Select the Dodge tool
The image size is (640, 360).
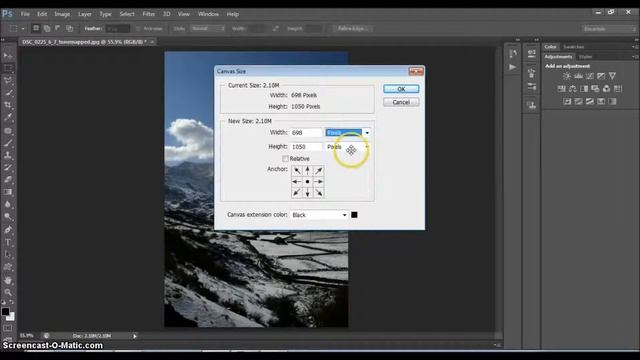pos(8,216)
